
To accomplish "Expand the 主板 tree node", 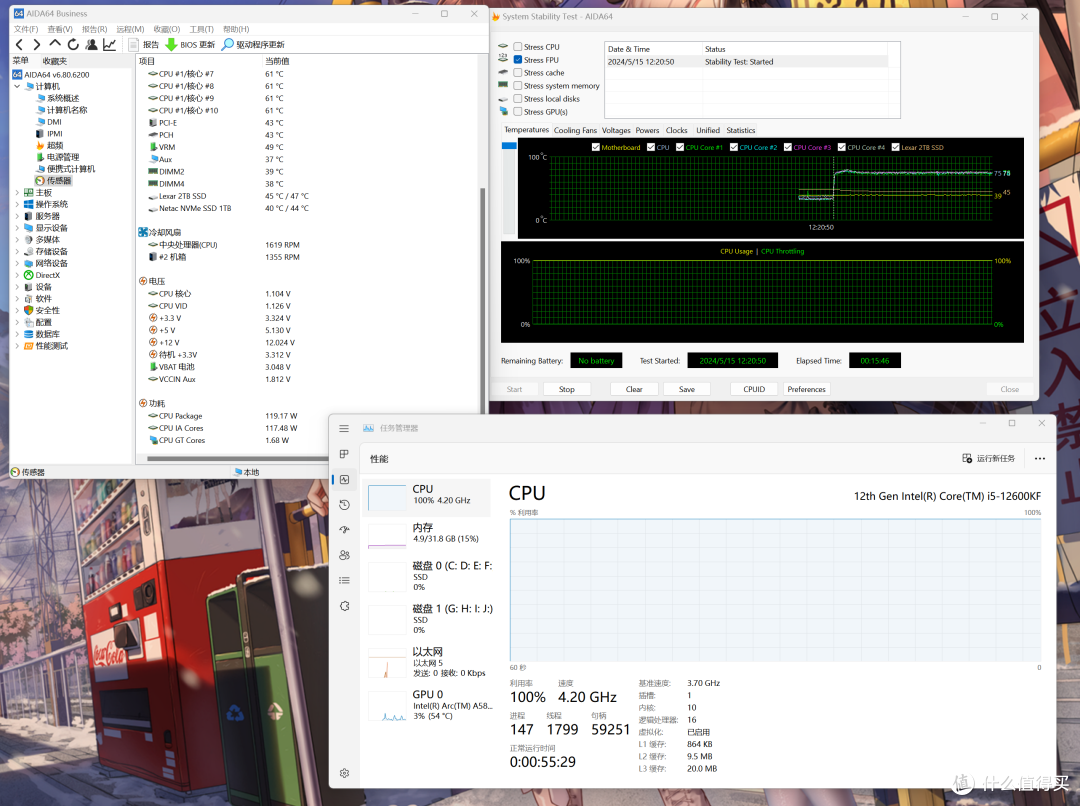I will tap(17, 193).
